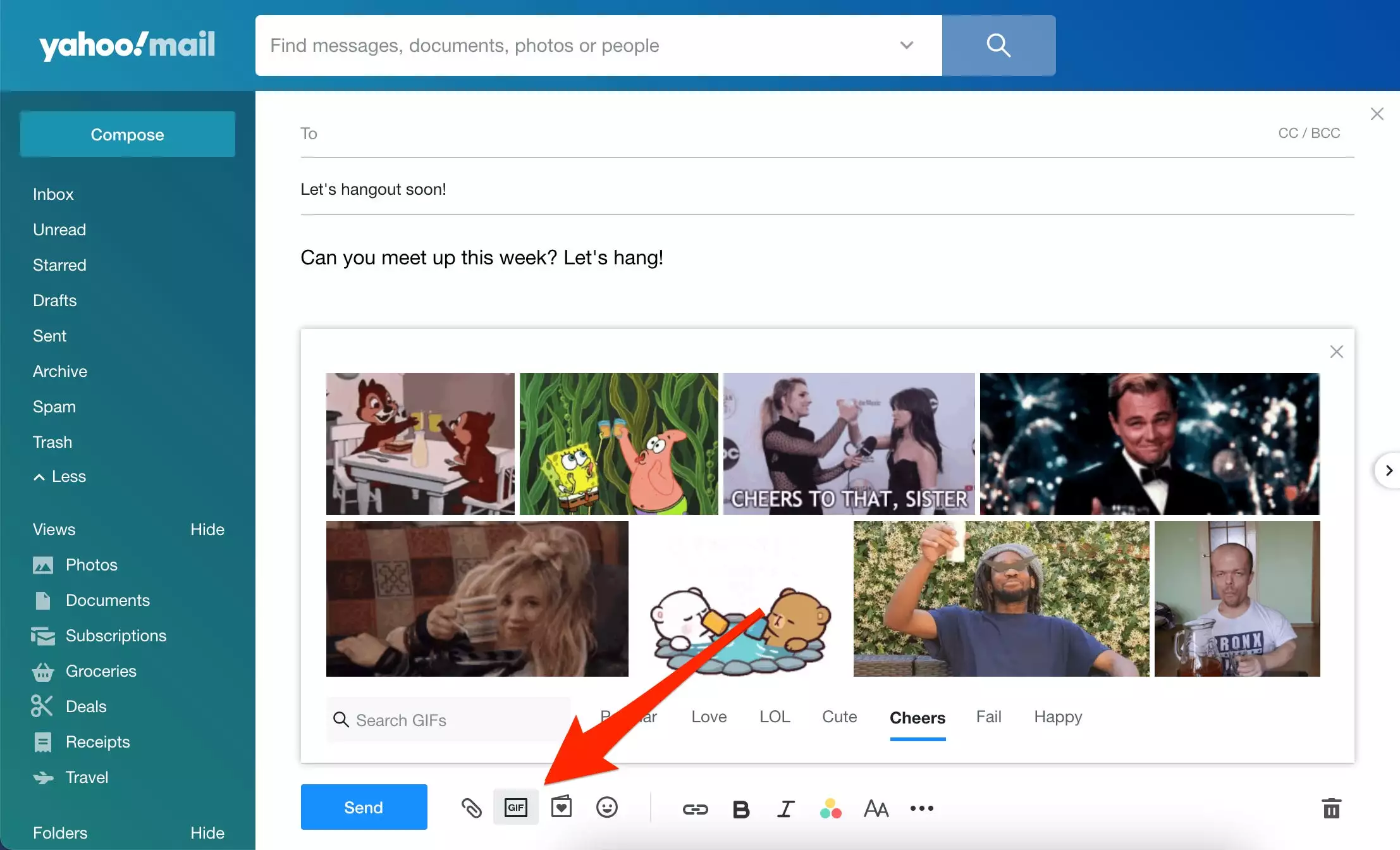Select the tuxedo toast fireworks GIF
The width and height of the screenshot is (1400, 850).
point(1150,444)
